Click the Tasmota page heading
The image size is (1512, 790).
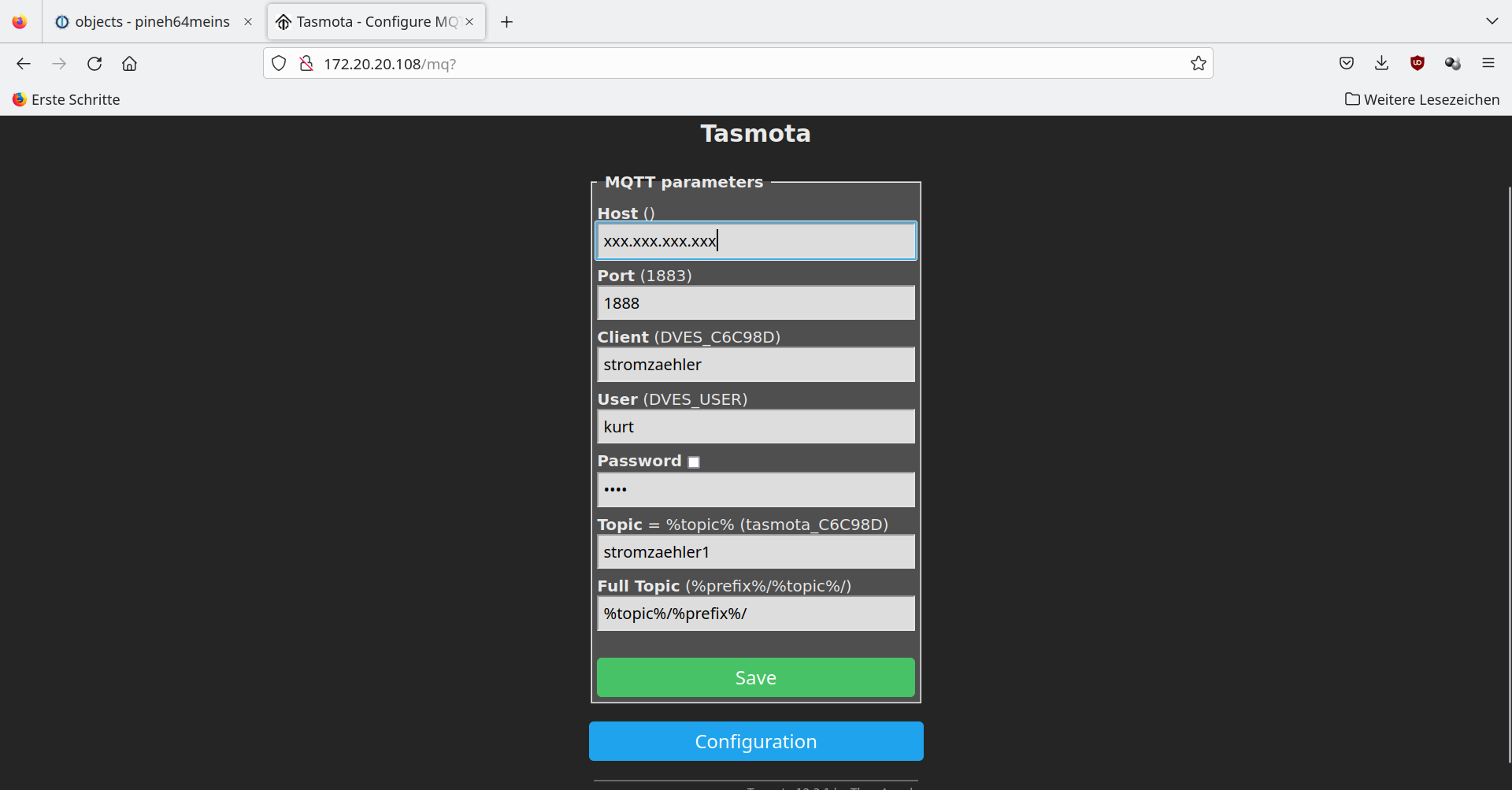[756, 133]
